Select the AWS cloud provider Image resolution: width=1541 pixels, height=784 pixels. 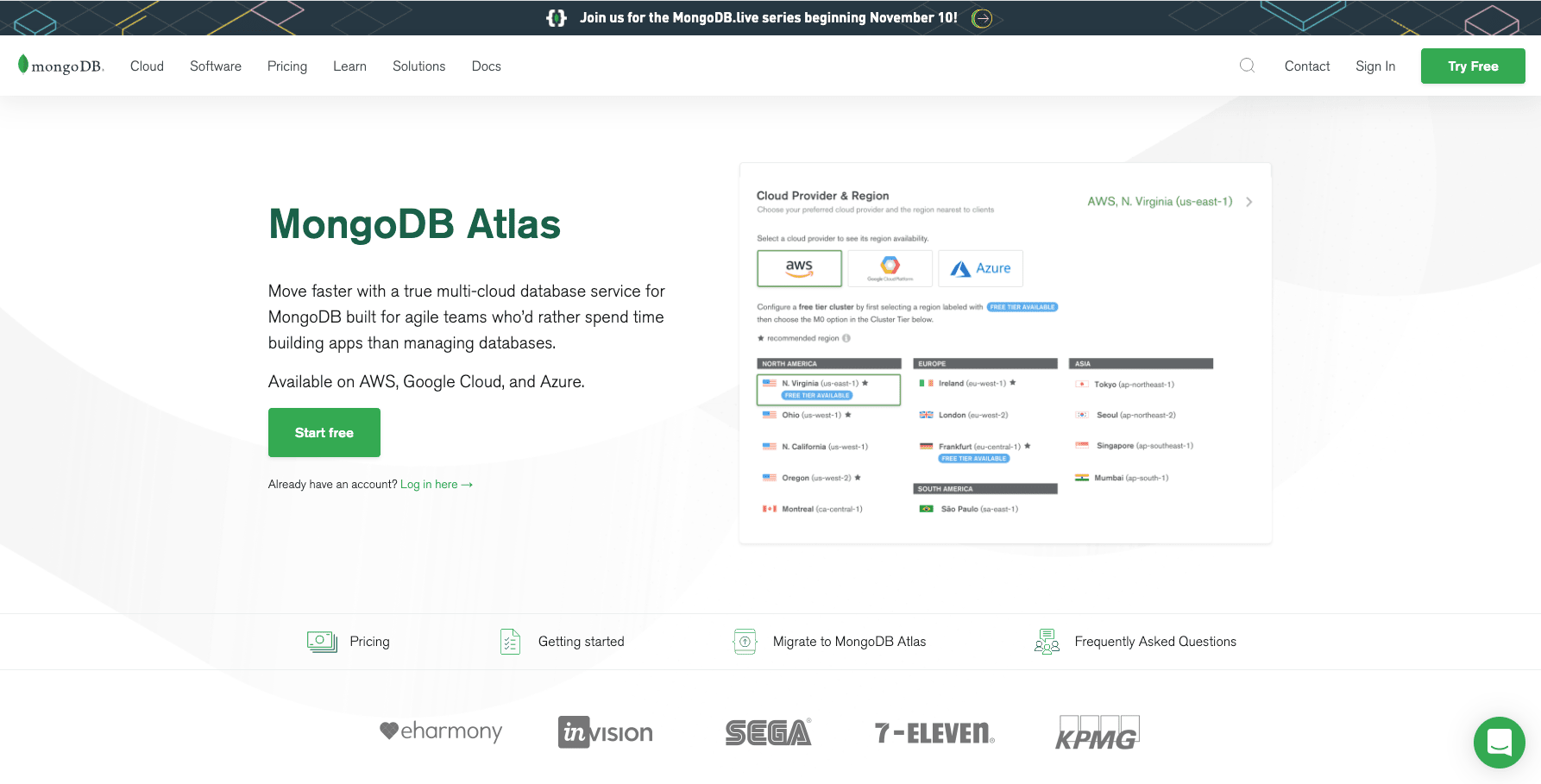click(x=799, y=268)
